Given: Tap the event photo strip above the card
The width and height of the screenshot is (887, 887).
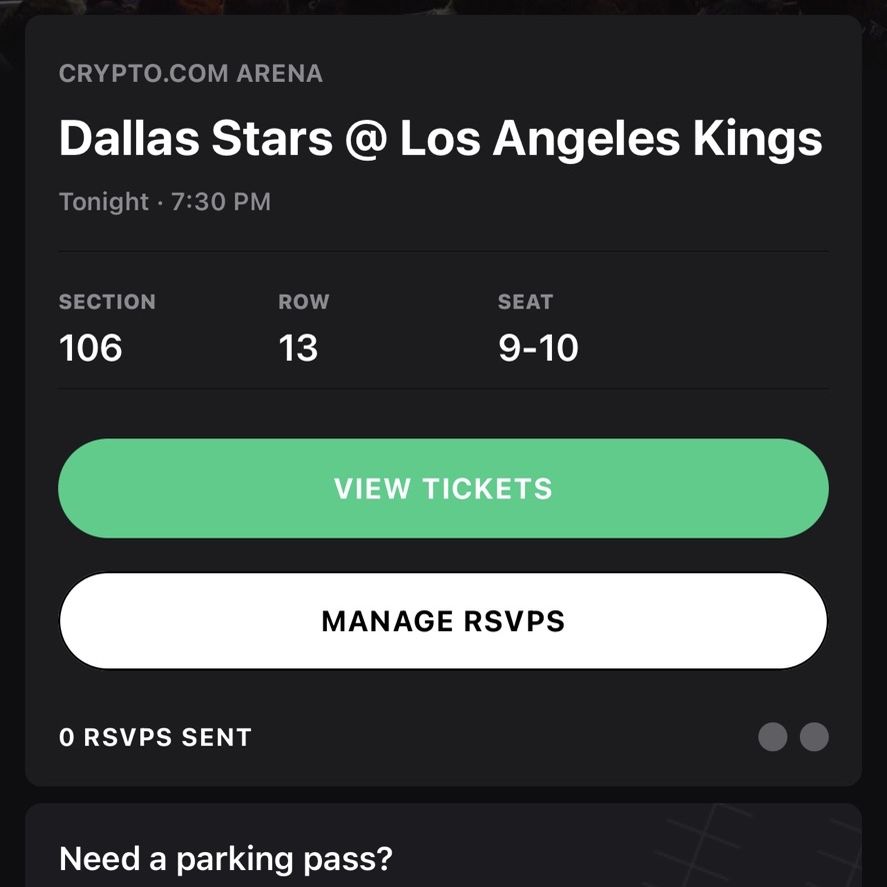Looking at the screenshot, I should (x=443, y=7).
